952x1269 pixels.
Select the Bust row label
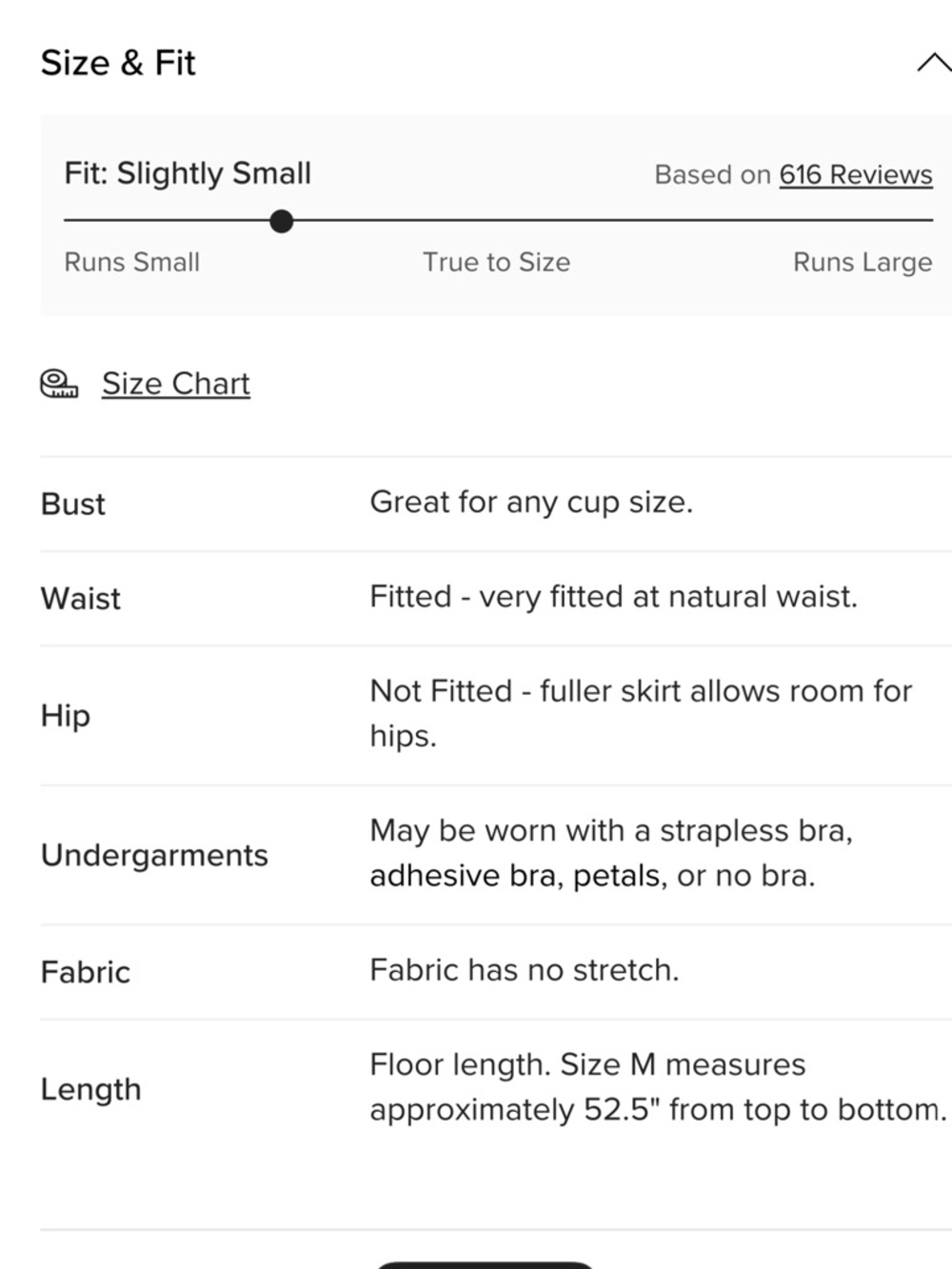point(73,504)
